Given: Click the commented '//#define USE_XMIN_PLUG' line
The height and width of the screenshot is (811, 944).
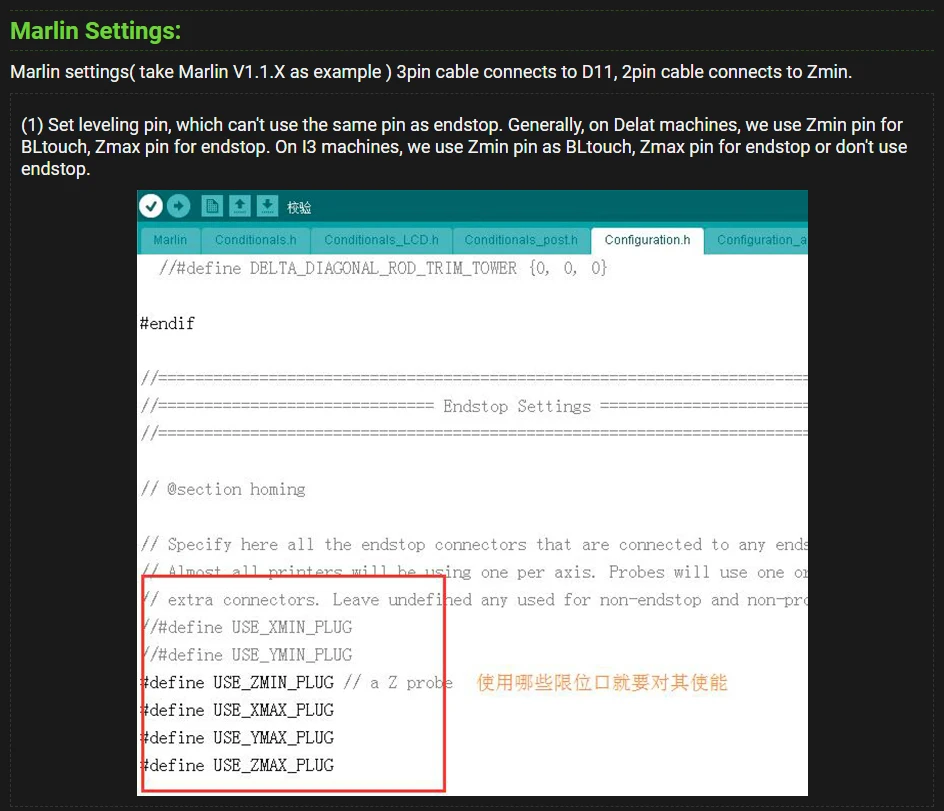Looking at the screenshot, I should 247,627.
